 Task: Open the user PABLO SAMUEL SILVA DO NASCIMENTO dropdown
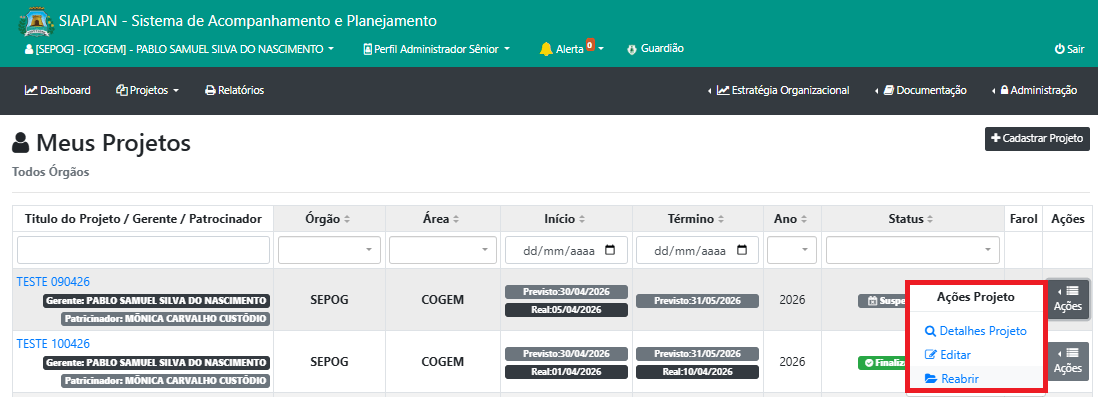click(180, 49)
